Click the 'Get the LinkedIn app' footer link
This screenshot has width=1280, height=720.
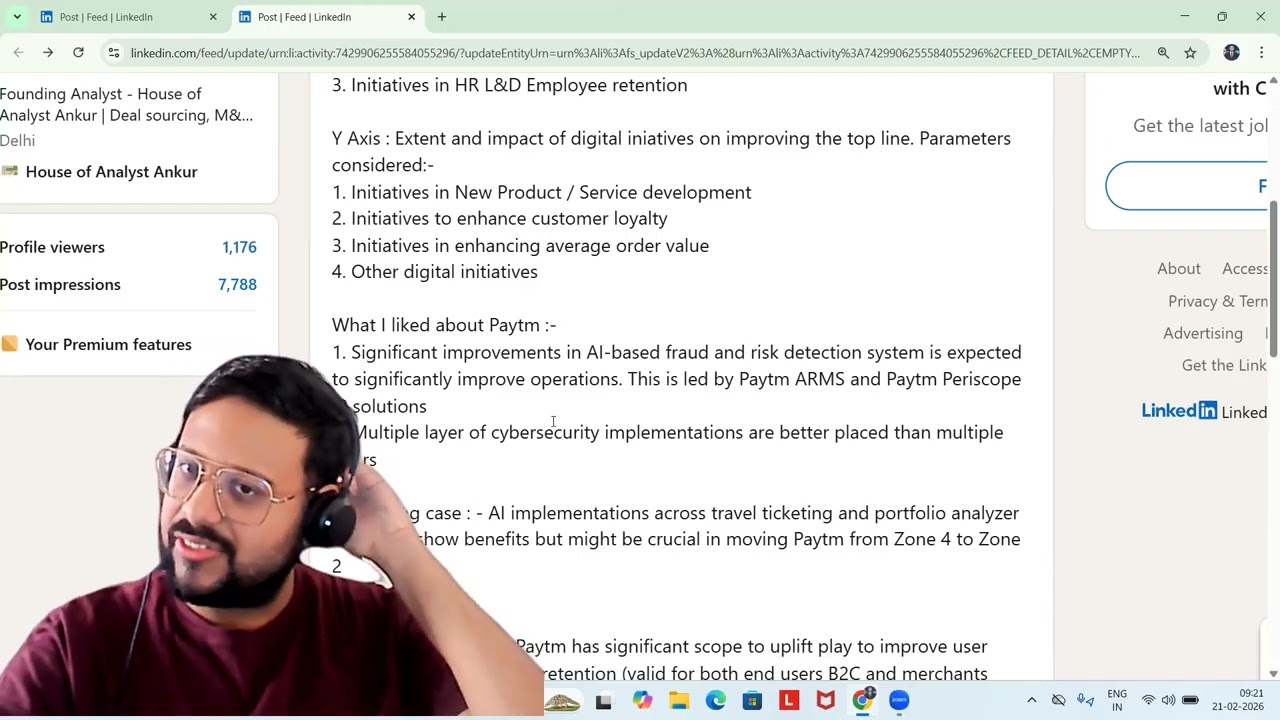1224,365
